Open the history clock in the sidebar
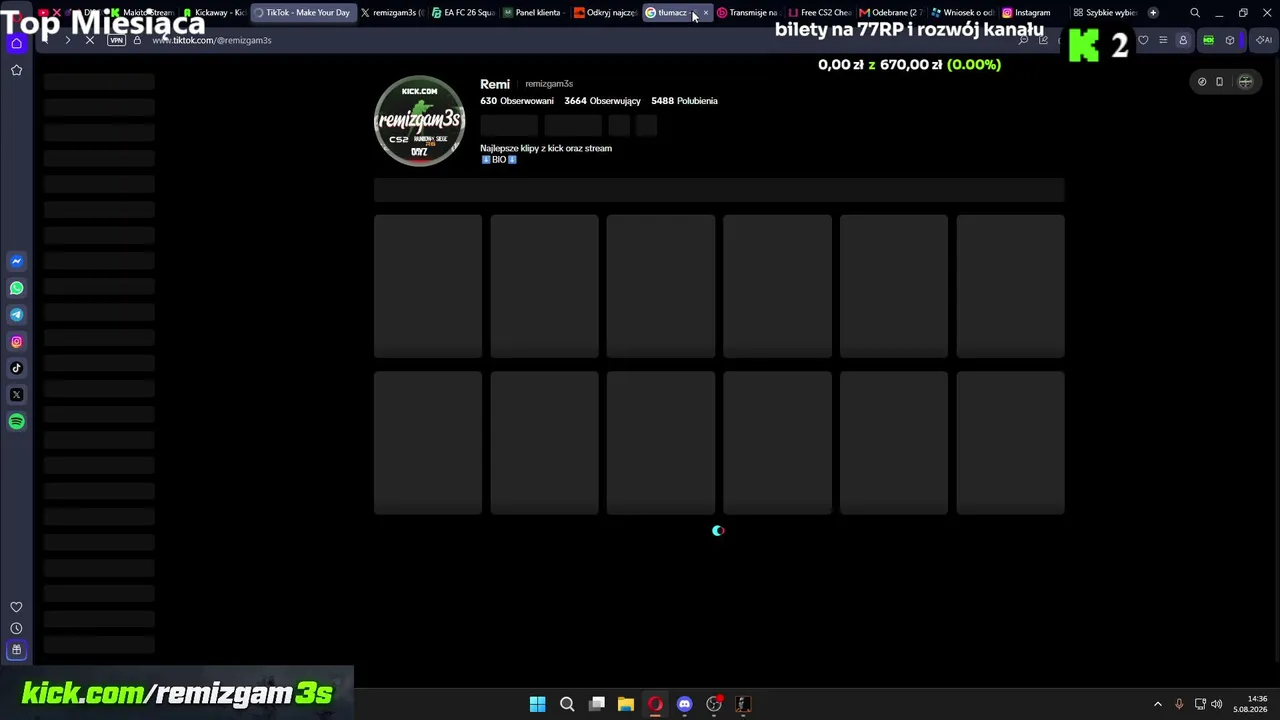1280x720 pixels. tap(16, 628)
